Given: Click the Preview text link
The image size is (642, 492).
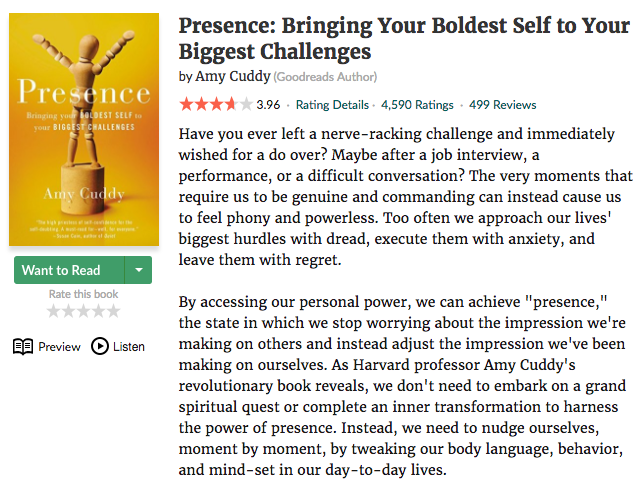Looking at the screenshot, I should [x=59, y=347].
